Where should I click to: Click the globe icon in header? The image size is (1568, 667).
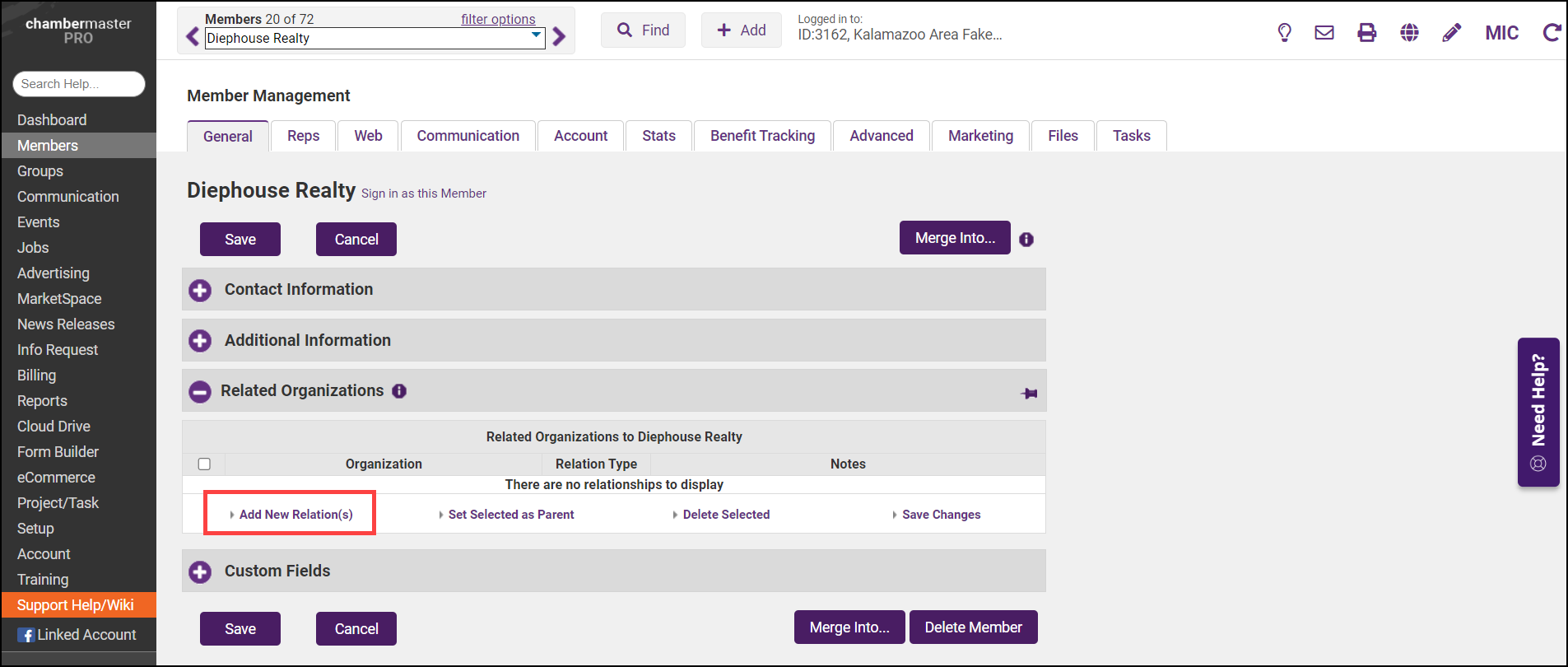[1409, 33]
